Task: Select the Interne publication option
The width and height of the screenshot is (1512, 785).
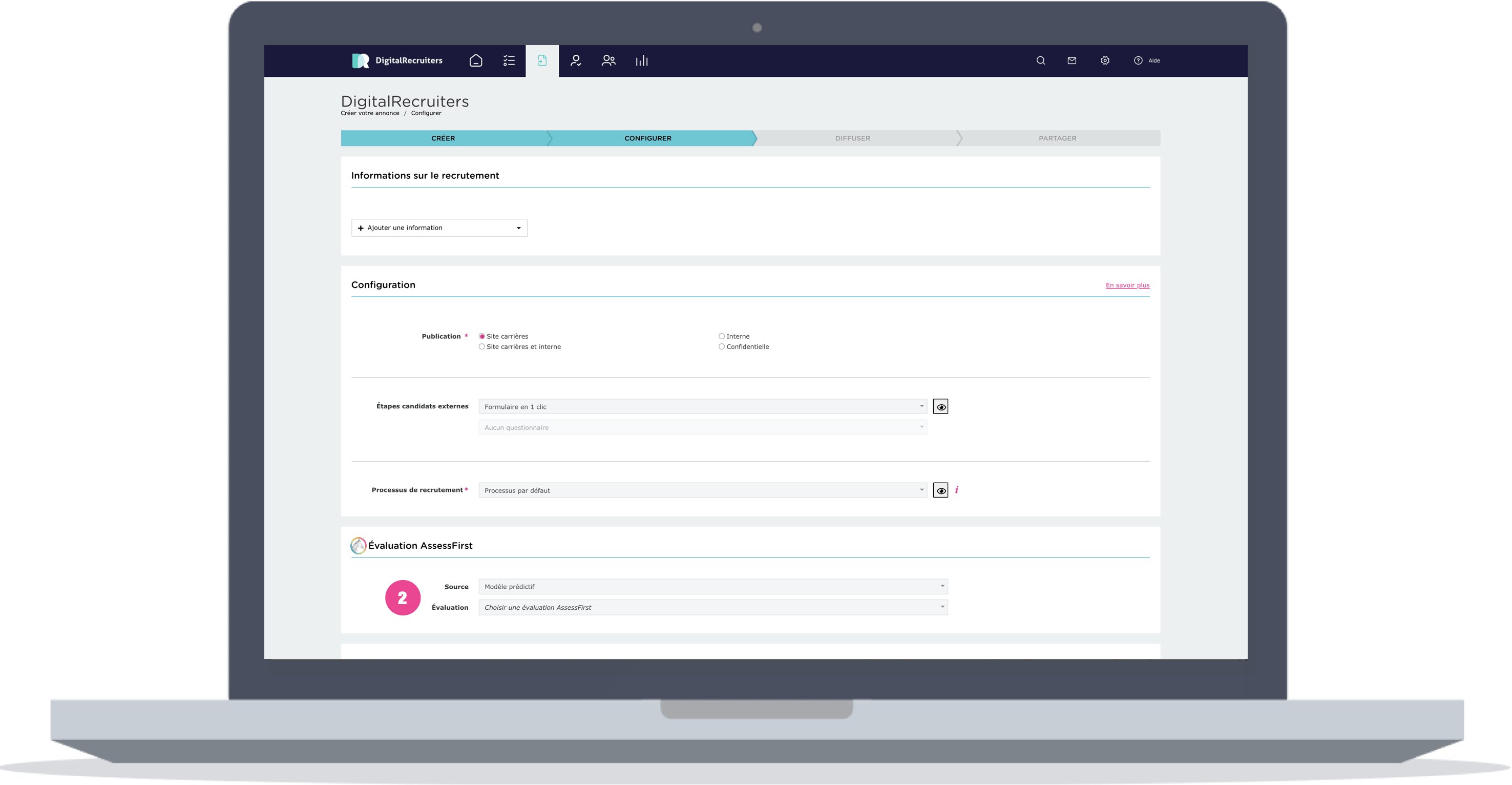Action: point(721,337)
